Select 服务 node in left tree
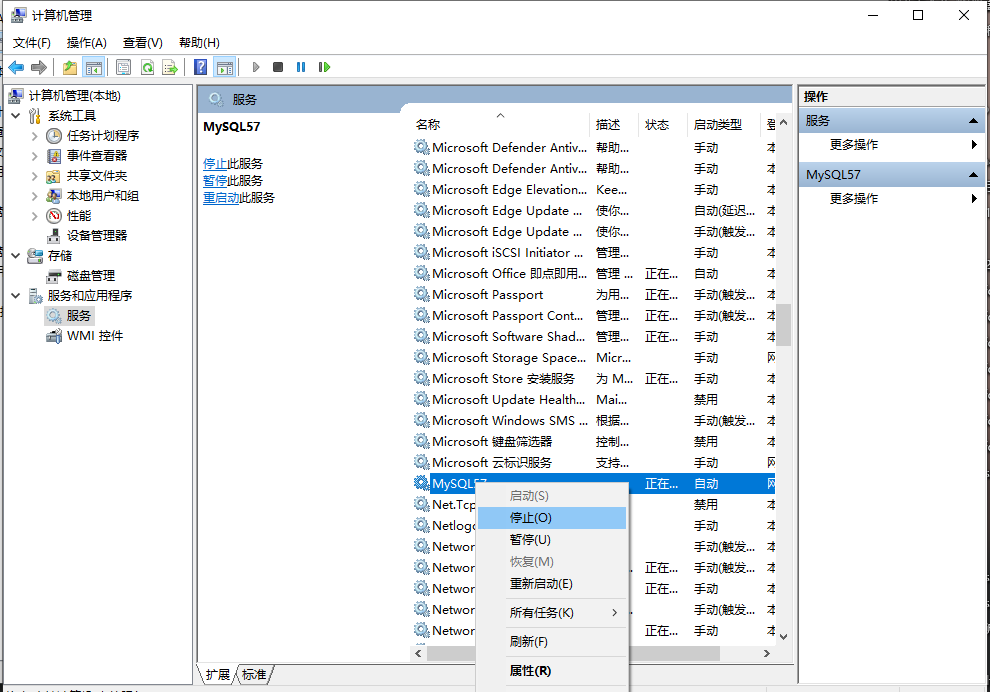This screenshot has height=692, width=990. (x=79, y=316)
